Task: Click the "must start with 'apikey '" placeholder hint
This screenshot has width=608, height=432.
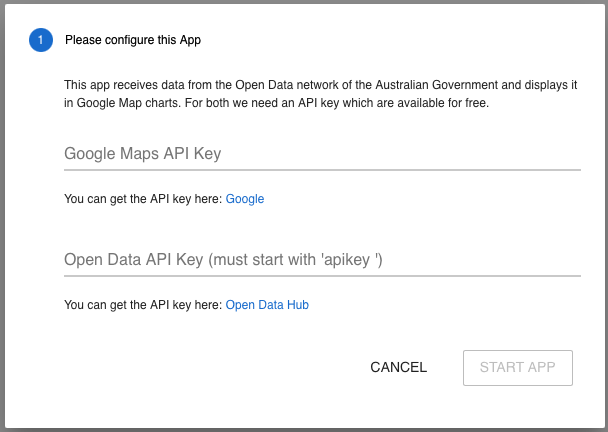Action: tap(296, 260)
